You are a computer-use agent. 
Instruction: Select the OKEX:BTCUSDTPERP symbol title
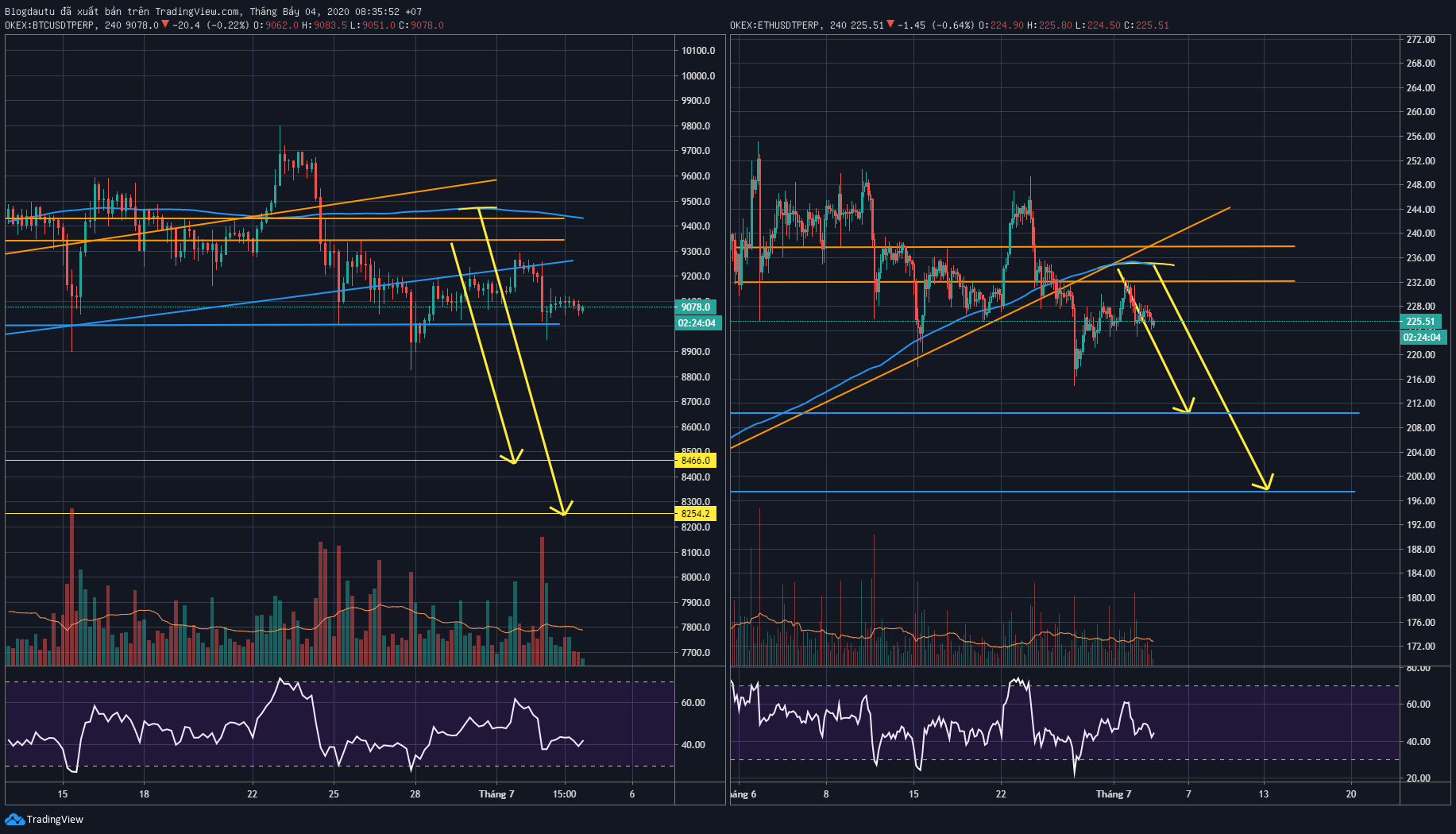[51, 25]
